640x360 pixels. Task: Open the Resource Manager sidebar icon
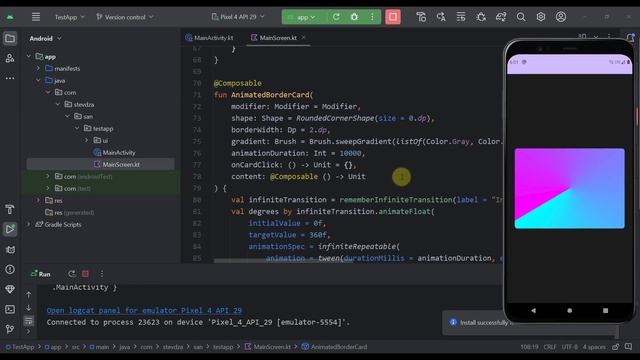coord(10,58)
